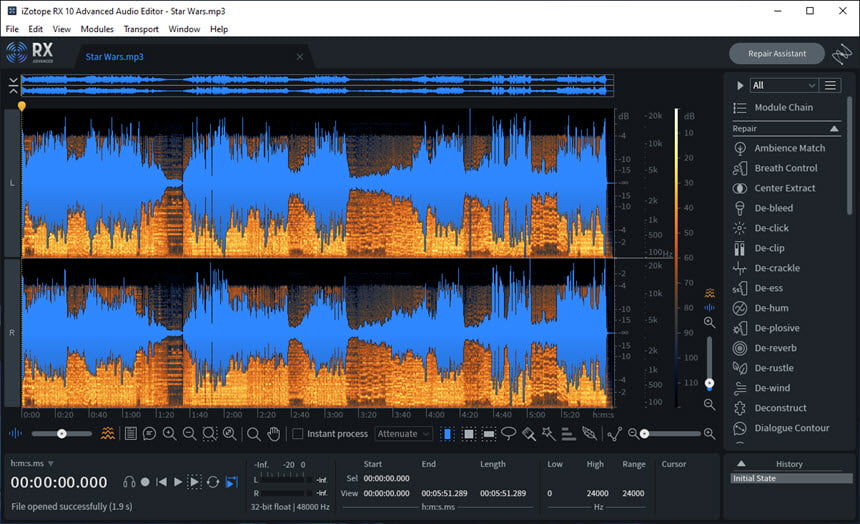This screenshot has height=524, width=860.
Task: Select the zoom magnifier tool
Action: coord(253,434)
